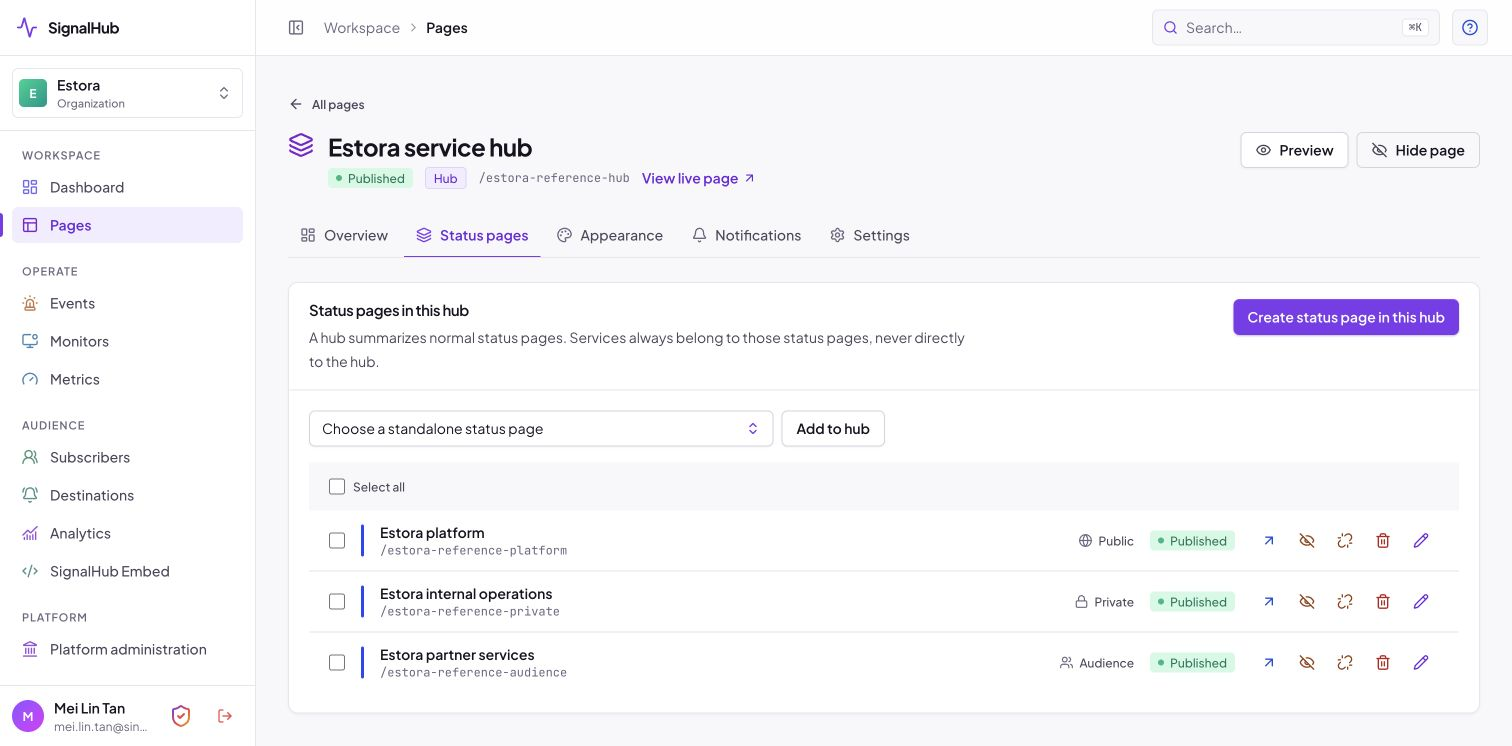Click the /estora-reference-hub slug text
1512x746 pixels.
(x=554, y=178)
